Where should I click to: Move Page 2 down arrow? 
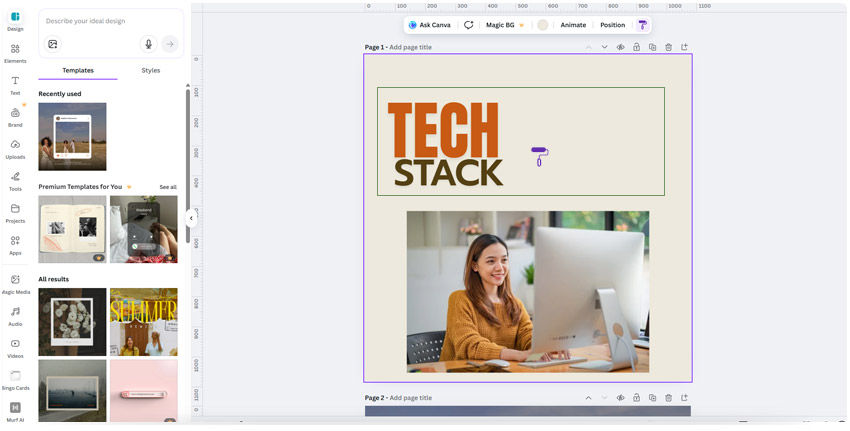coord(604,398)
